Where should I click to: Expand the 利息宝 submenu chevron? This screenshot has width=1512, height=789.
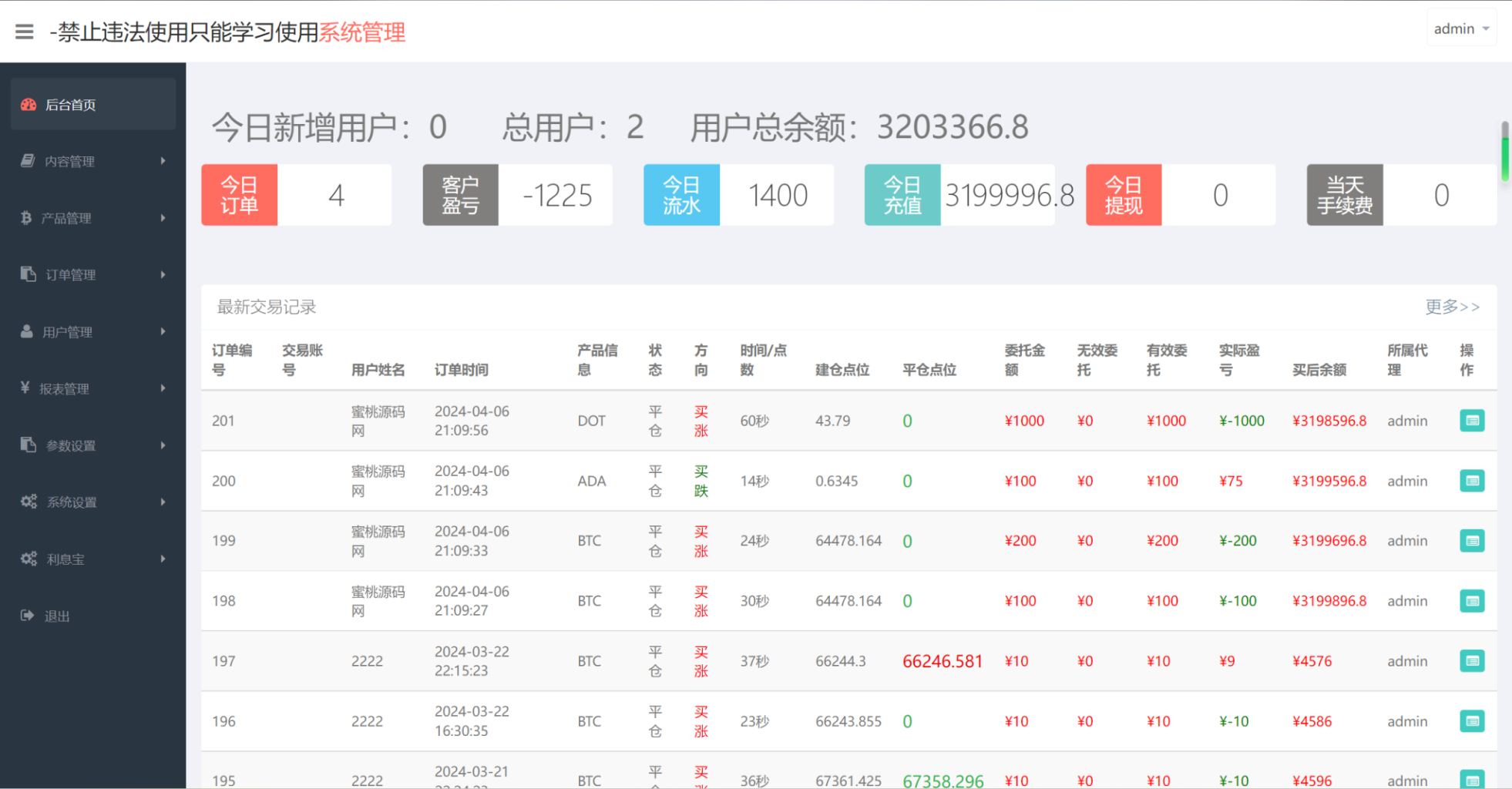163,559
